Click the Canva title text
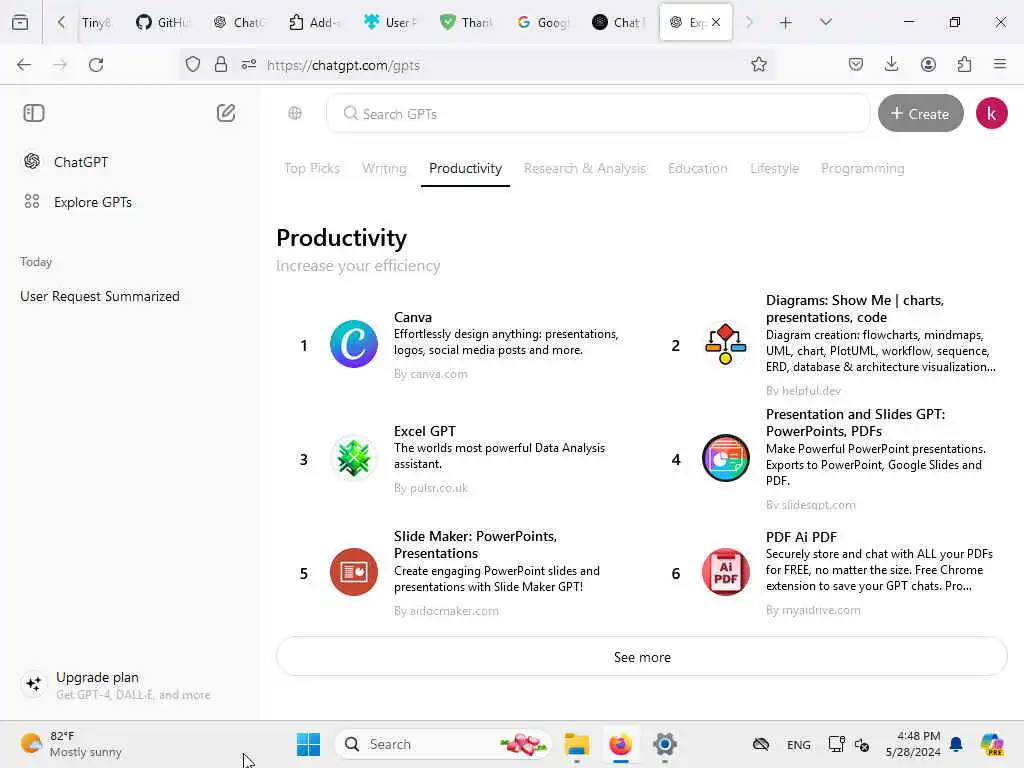The height and width of the screenshot is (768, 1024). click(412, 317)
